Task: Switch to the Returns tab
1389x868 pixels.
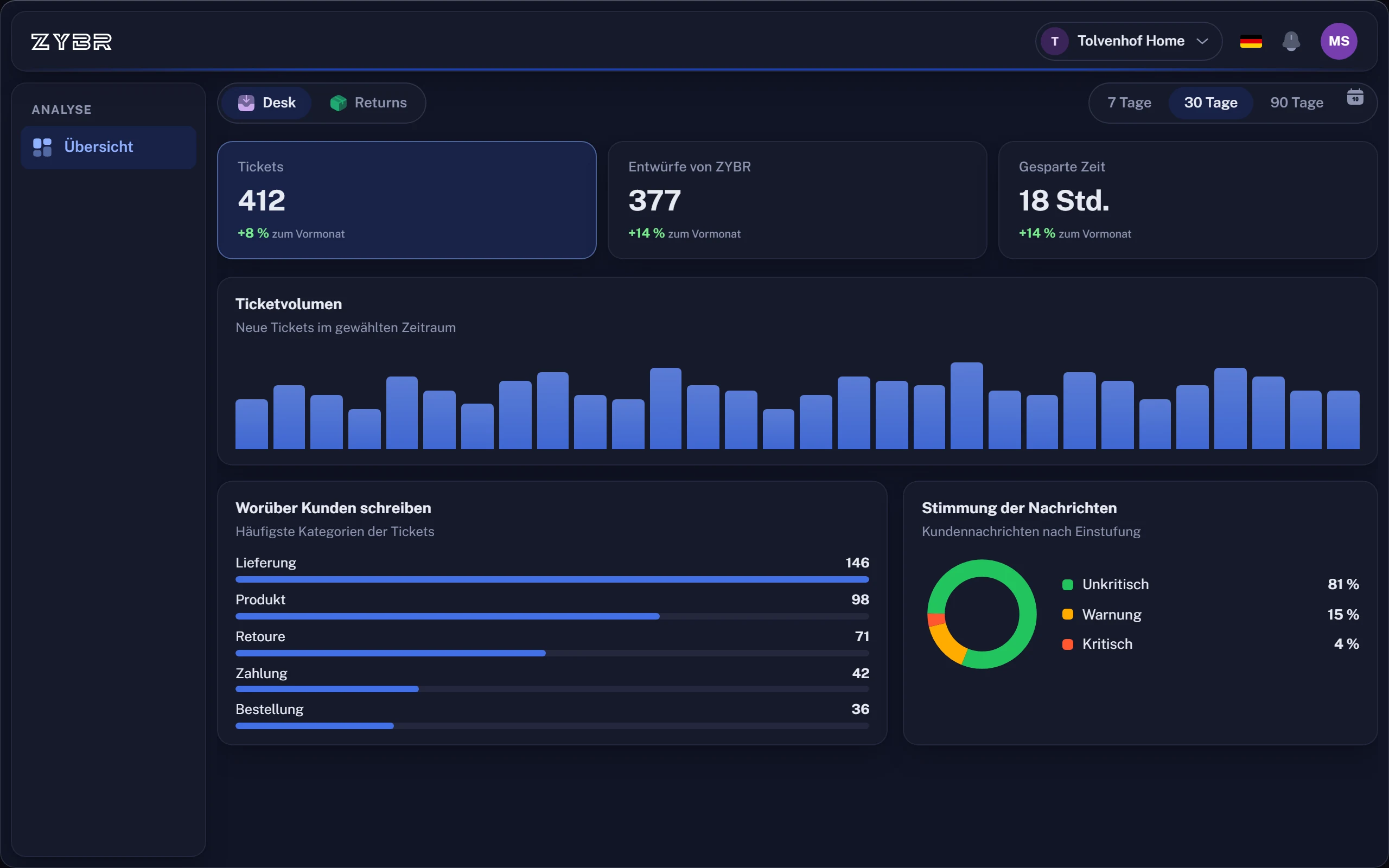Action: 368,103
